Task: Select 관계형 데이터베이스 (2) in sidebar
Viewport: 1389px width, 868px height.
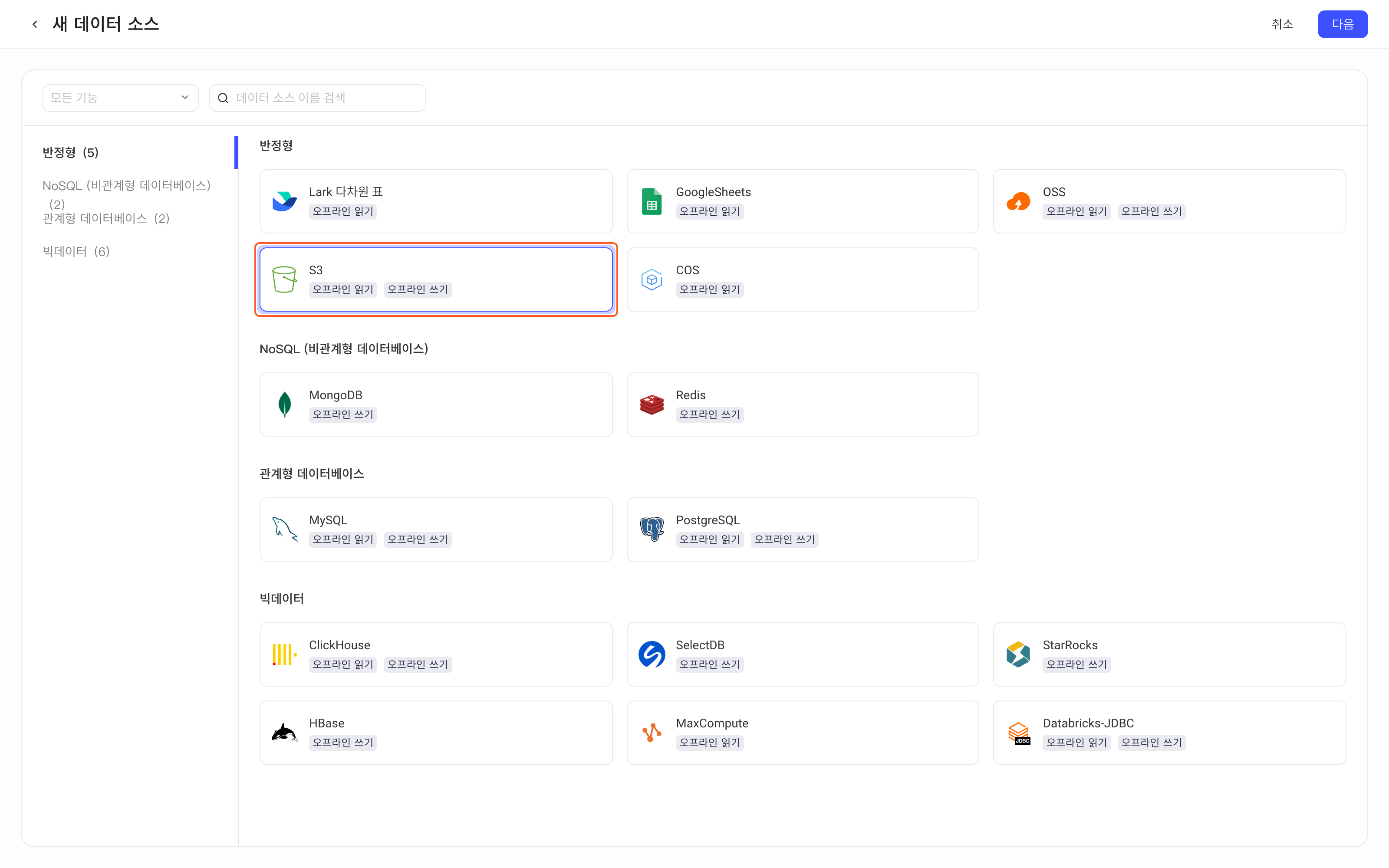Action: click(x=106, y=219)
